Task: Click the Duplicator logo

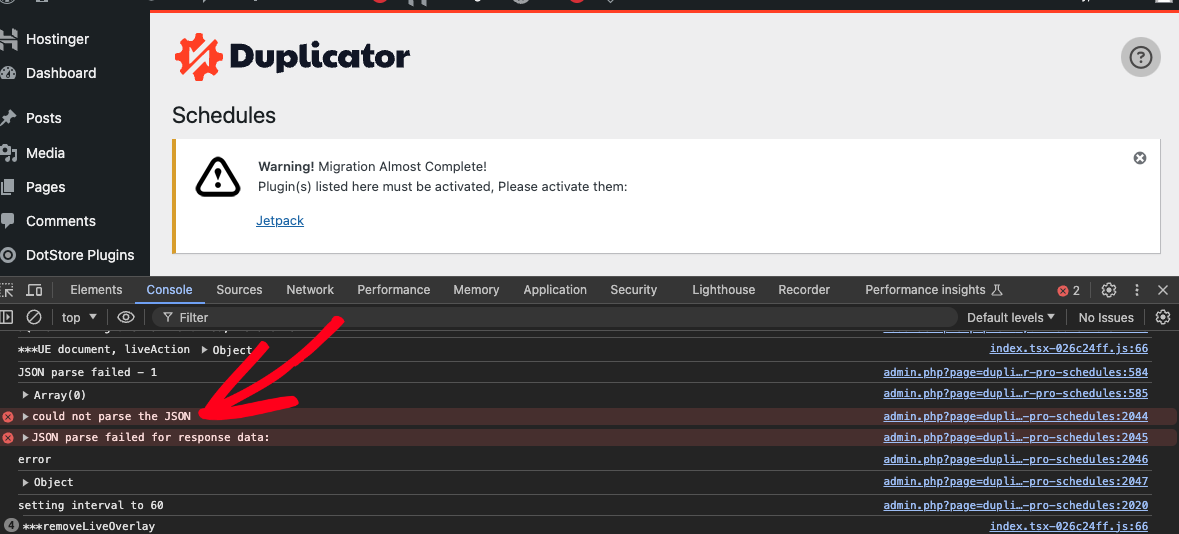Action: (x=292, y=56)
